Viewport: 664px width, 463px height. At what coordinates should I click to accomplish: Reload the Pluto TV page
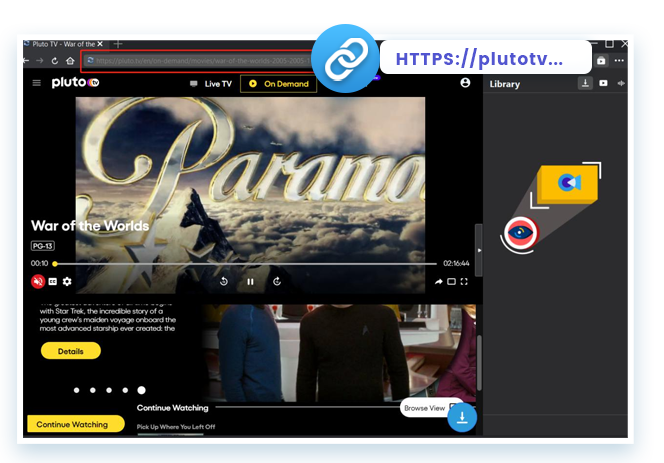pyautogui.click(x=55, y=61)
